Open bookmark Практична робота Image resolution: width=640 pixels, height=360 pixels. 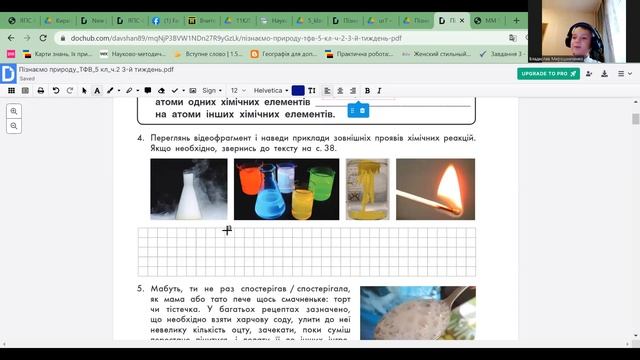[x=360, y=54]
